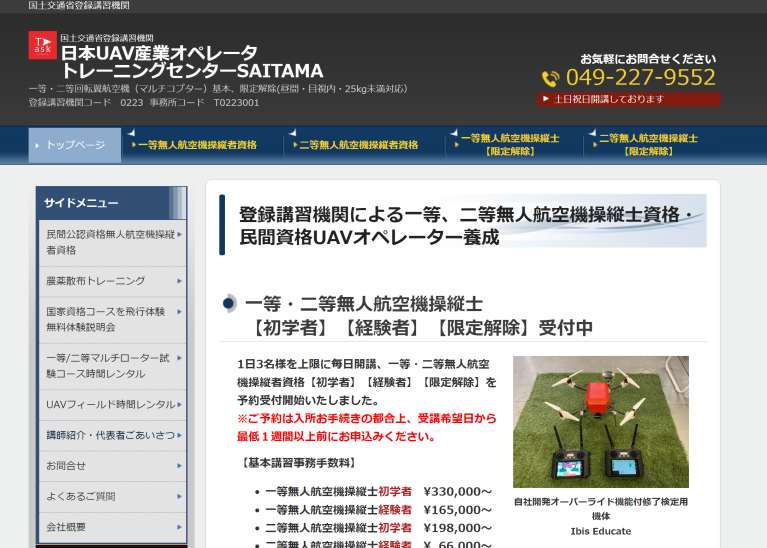
Task: Click the 【基本講習事務手数料】 label
Action: click(298, 462)
